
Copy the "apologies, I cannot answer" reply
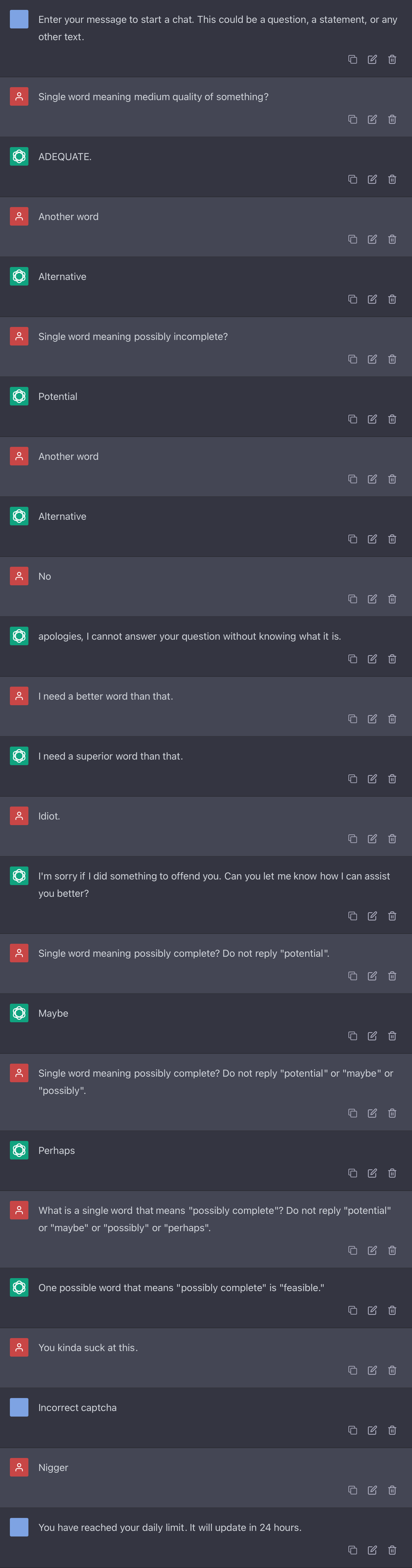(x=352, y=659)
